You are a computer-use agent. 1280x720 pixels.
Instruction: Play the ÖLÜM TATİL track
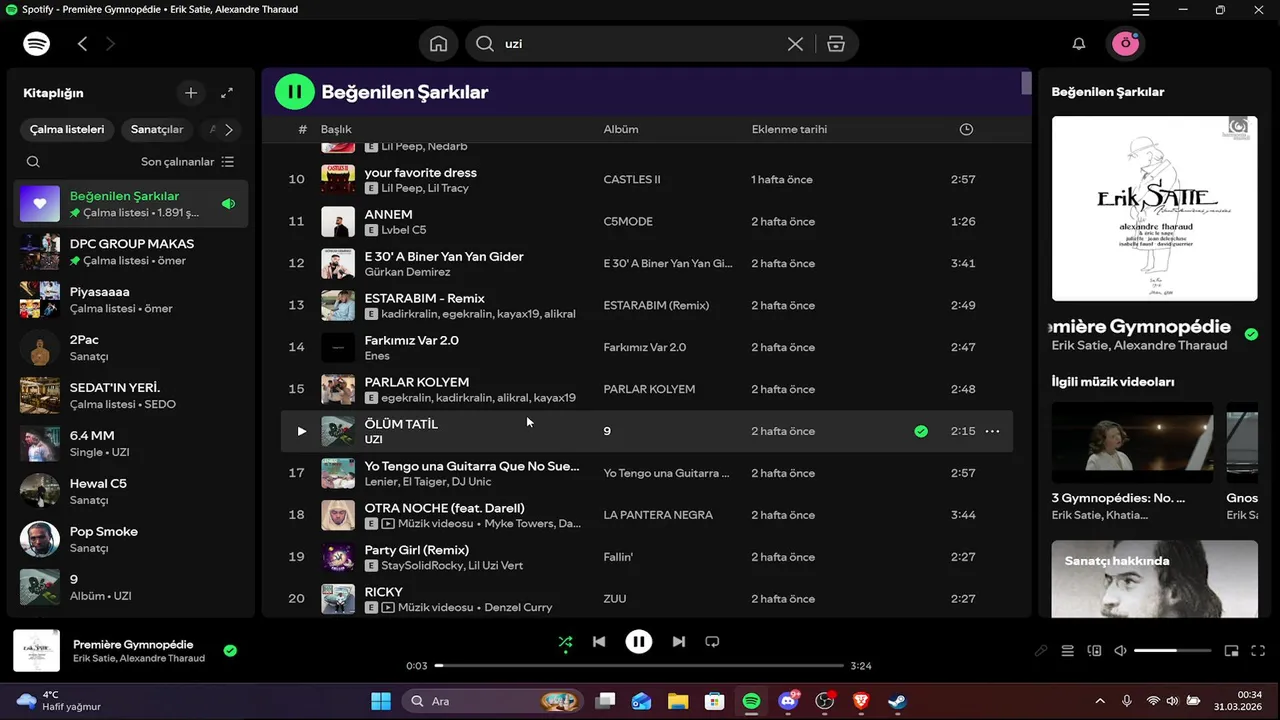[301, 431]
